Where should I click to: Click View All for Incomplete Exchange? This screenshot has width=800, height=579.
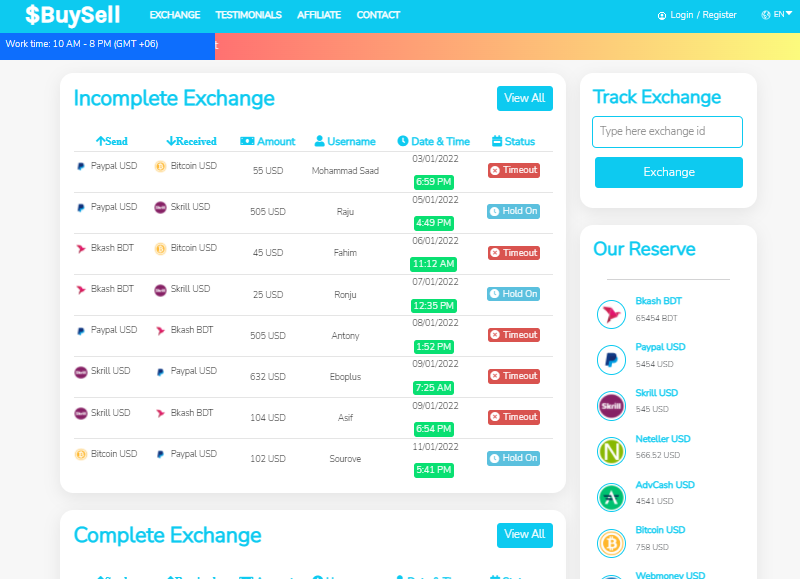click(x=524, y=98)
